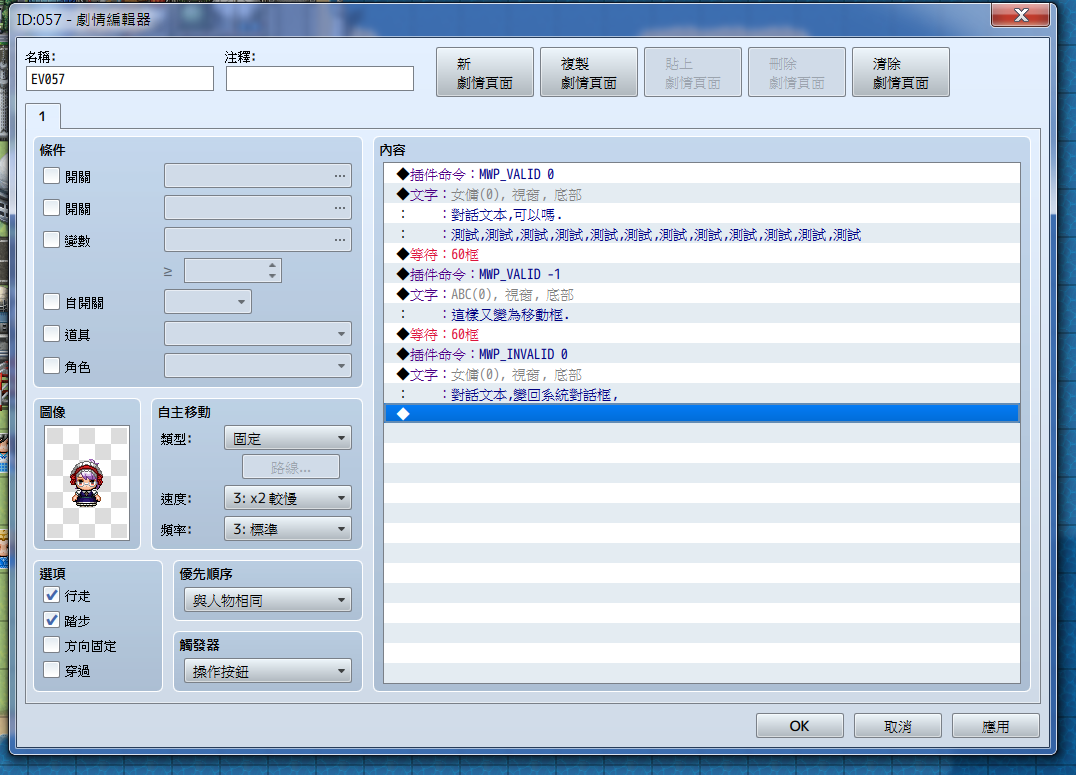Click the 應用 button
The image size is (1076, 775).
(x=996, y=726)
